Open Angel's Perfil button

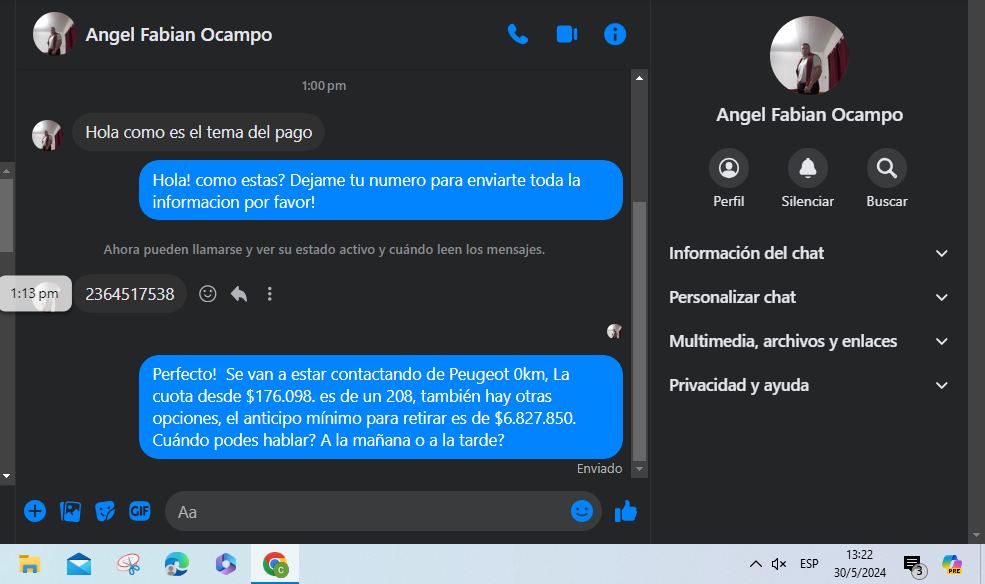click(x=729, y=179)
